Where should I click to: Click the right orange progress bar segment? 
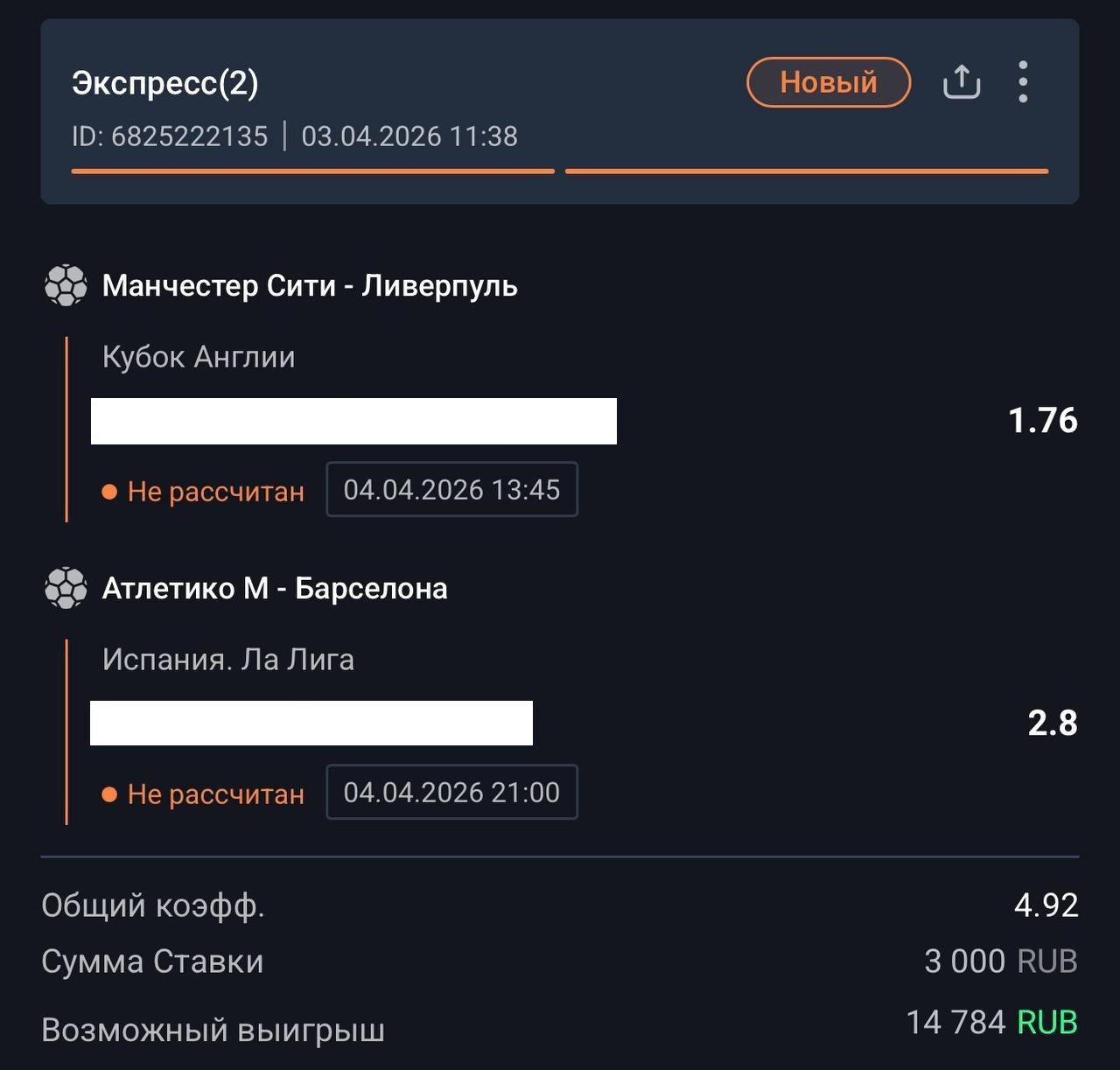806,171
